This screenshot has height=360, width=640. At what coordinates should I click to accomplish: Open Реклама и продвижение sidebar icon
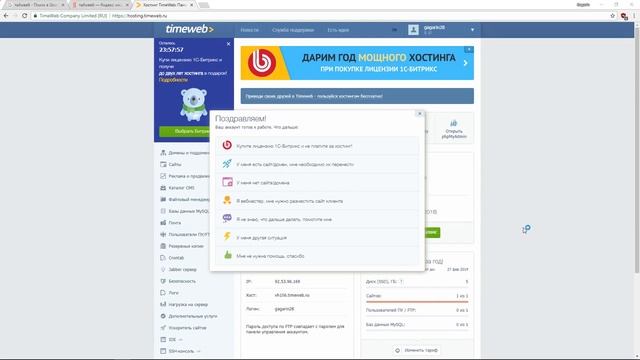tap(163, 176)
